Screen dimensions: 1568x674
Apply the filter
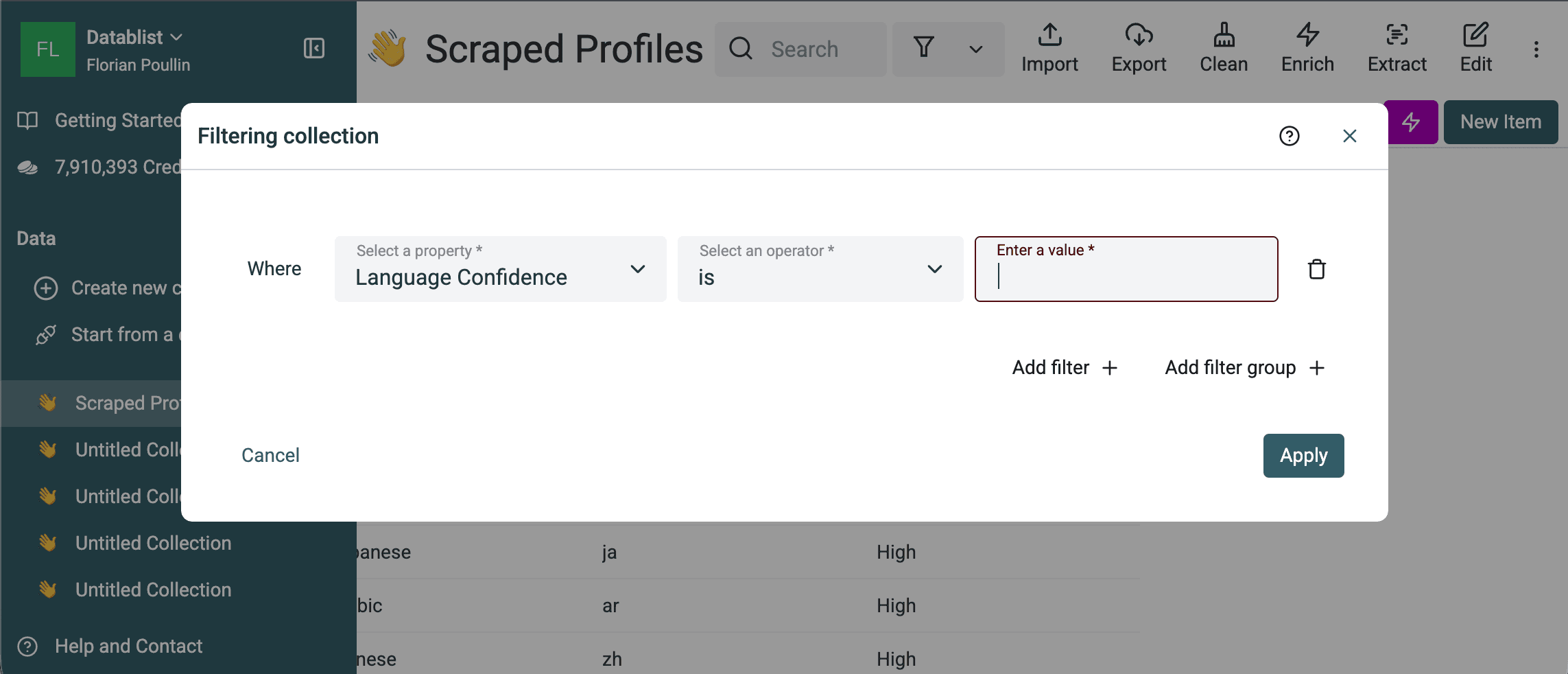[1304, 456]
